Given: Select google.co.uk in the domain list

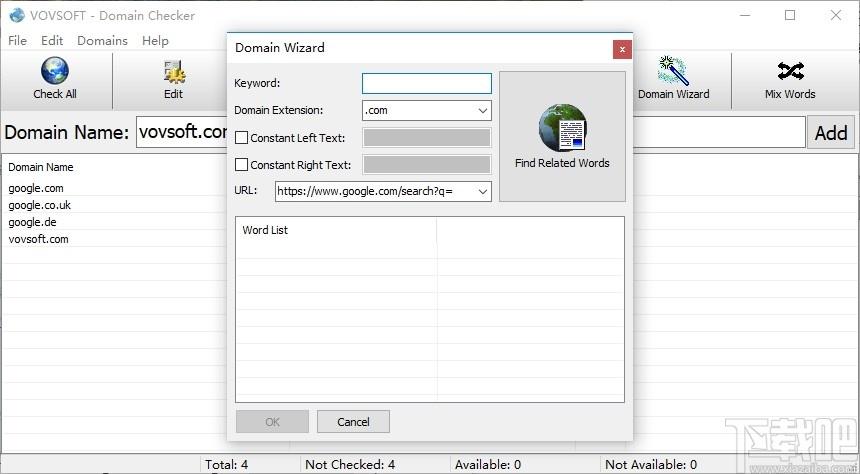Looking at the screenshot, I should click(39, 205).
